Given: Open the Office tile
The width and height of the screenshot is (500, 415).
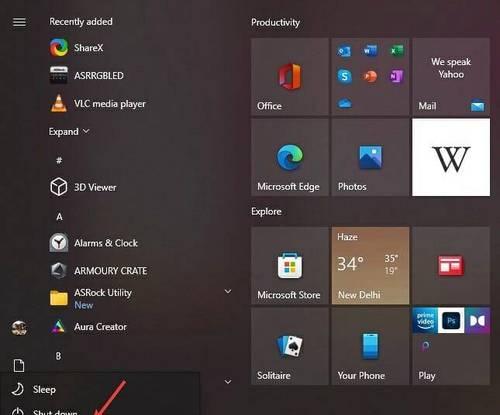Looking at the screenshot, I should [x=290, y=77].
